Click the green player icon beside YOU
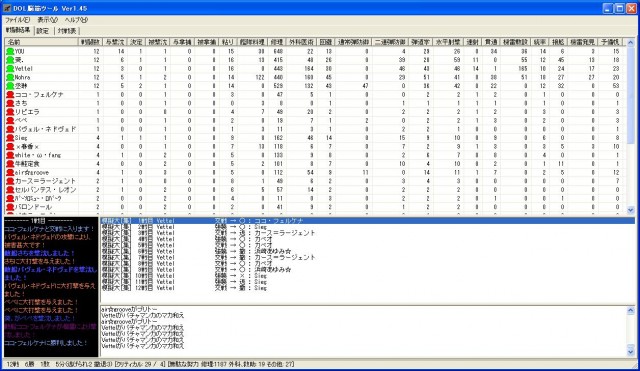The width and height of the screenshot is (640, 371). point(10,51)
